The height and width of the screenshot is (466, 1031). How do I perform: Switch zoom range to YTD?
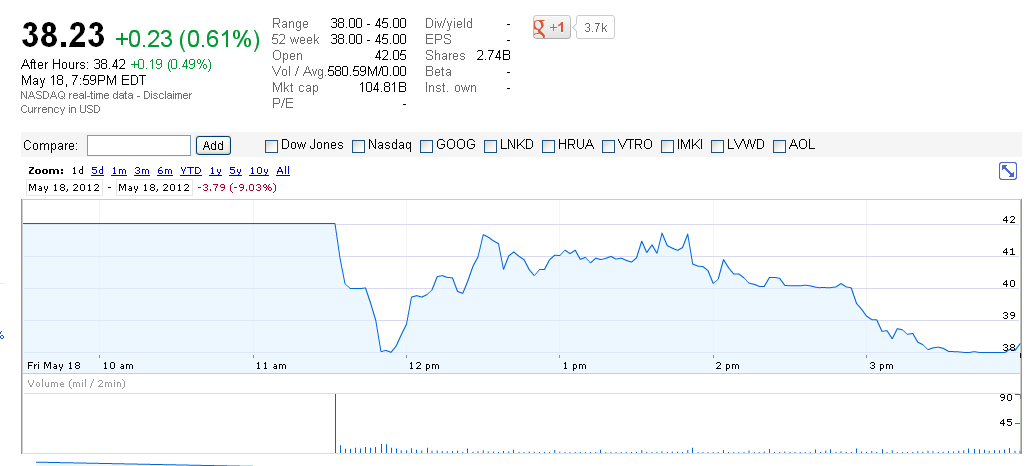click(190, 171)
